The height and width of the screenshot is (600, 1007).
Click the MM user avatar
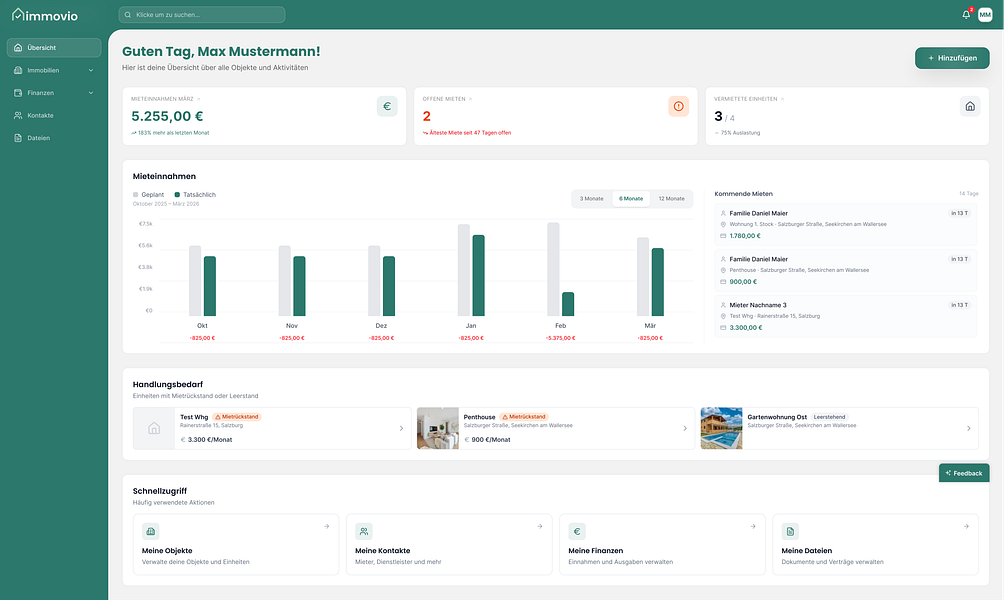pos(985,15)
